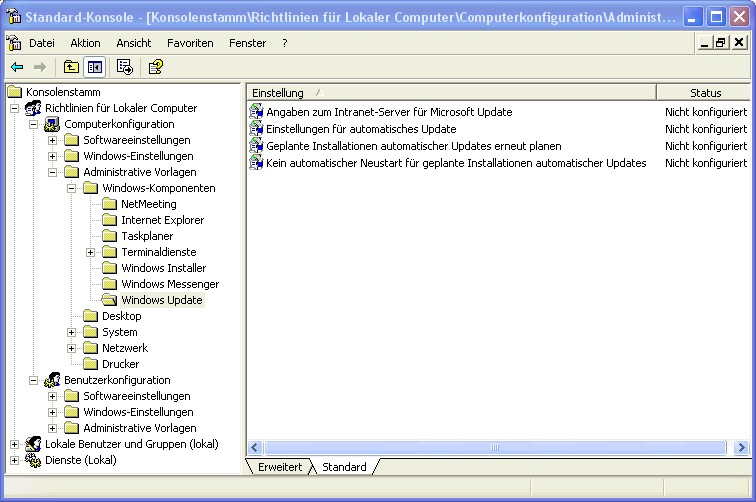Select Administrative Vorlagen under Benutzerkonfiguration

(140, 428)
